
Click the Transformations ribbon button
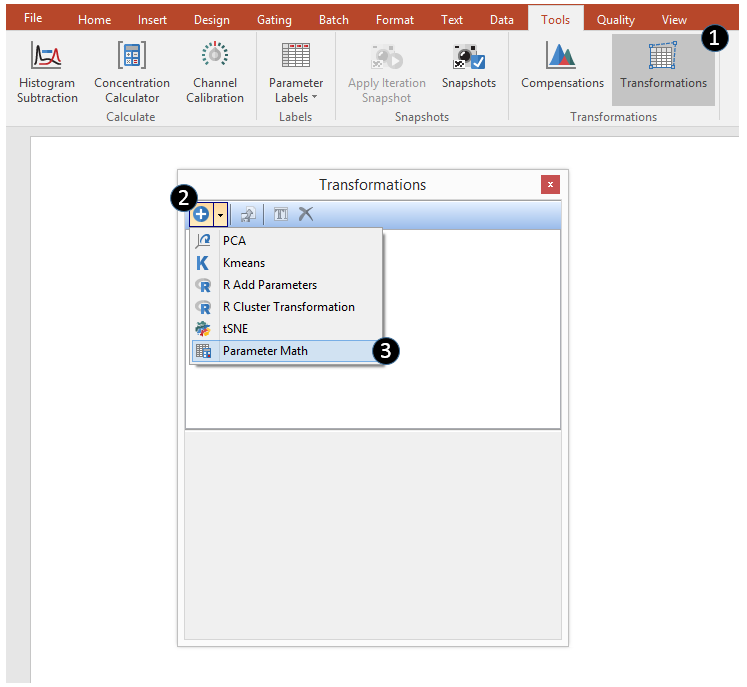(663, 68)
